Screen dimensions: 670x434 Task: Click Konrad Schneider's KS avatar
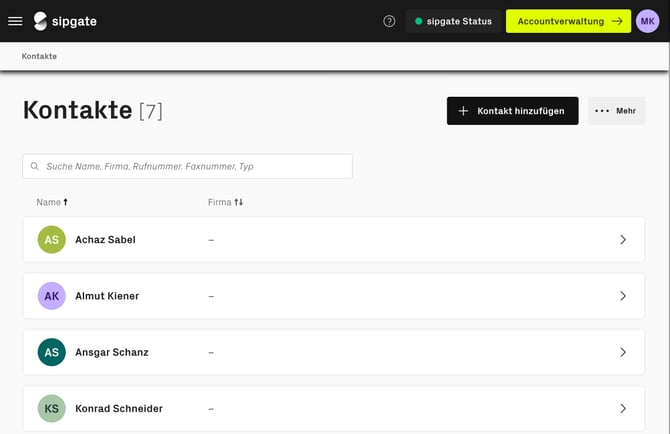pyautogui.click(x=52, y=408)
